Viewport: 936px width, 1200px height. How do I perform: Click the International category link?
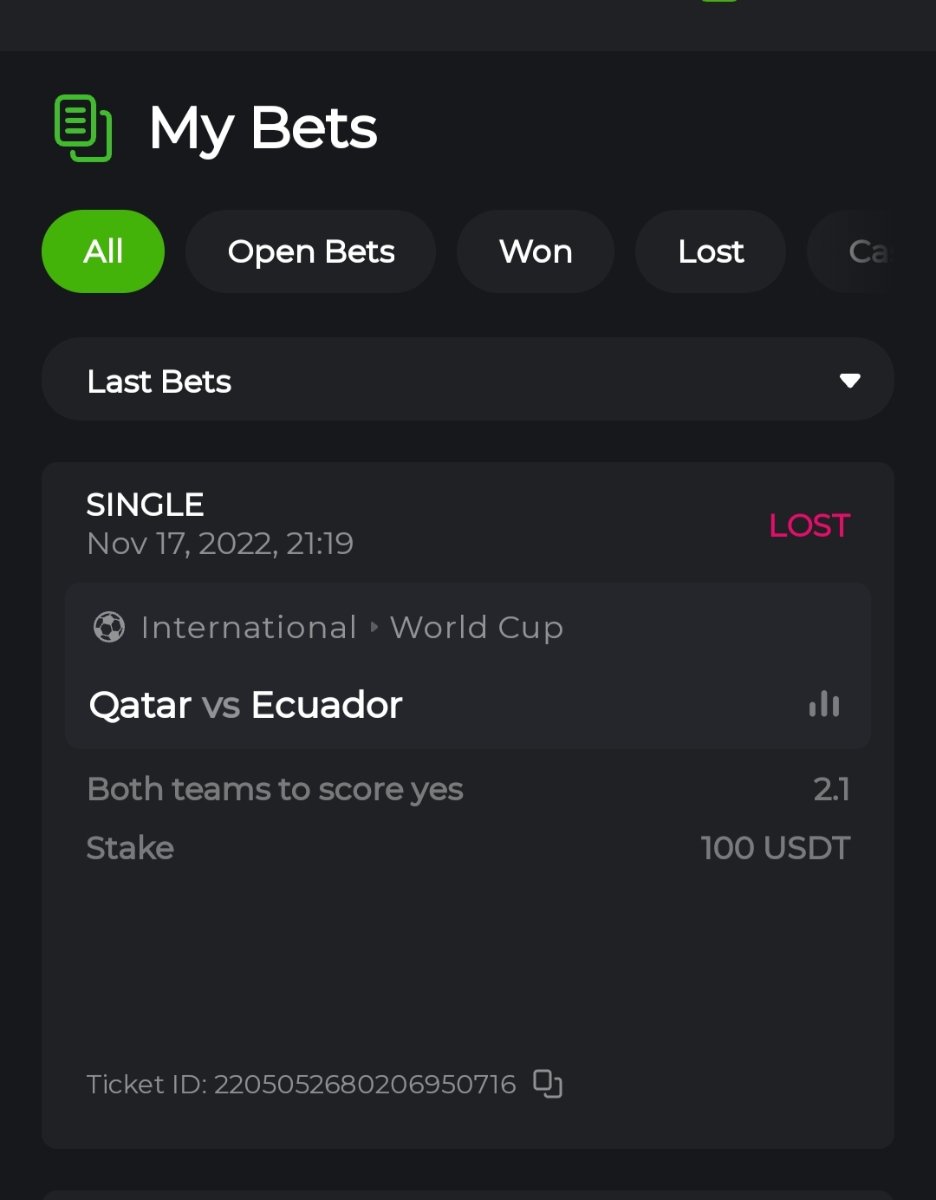[249, 627]
